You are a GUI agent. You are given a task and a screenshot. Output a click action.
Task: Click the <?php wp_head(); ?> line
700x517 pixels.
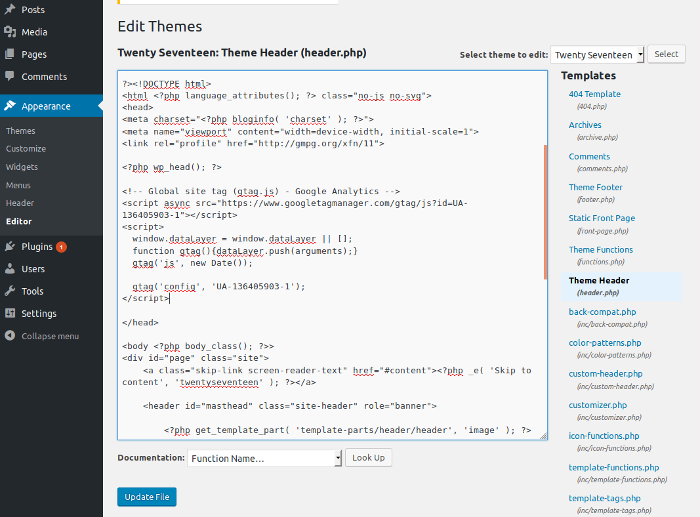pos(171,167)
